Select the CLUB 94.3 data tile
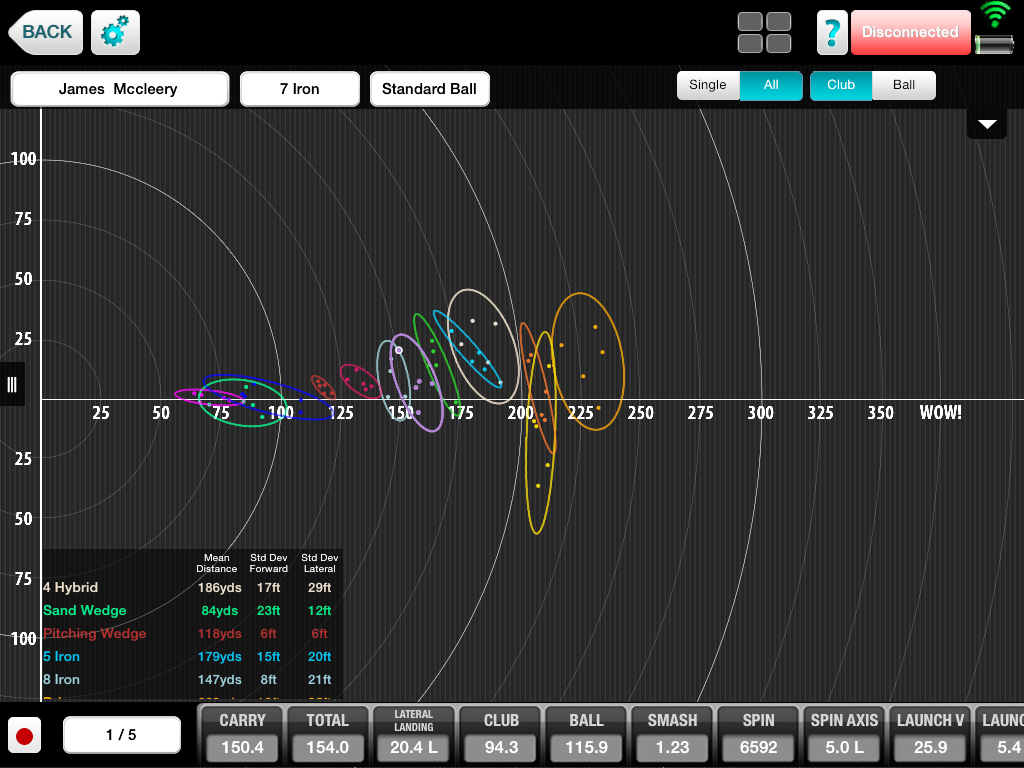This screenshot has width=1024, height=768. [501, 735]
